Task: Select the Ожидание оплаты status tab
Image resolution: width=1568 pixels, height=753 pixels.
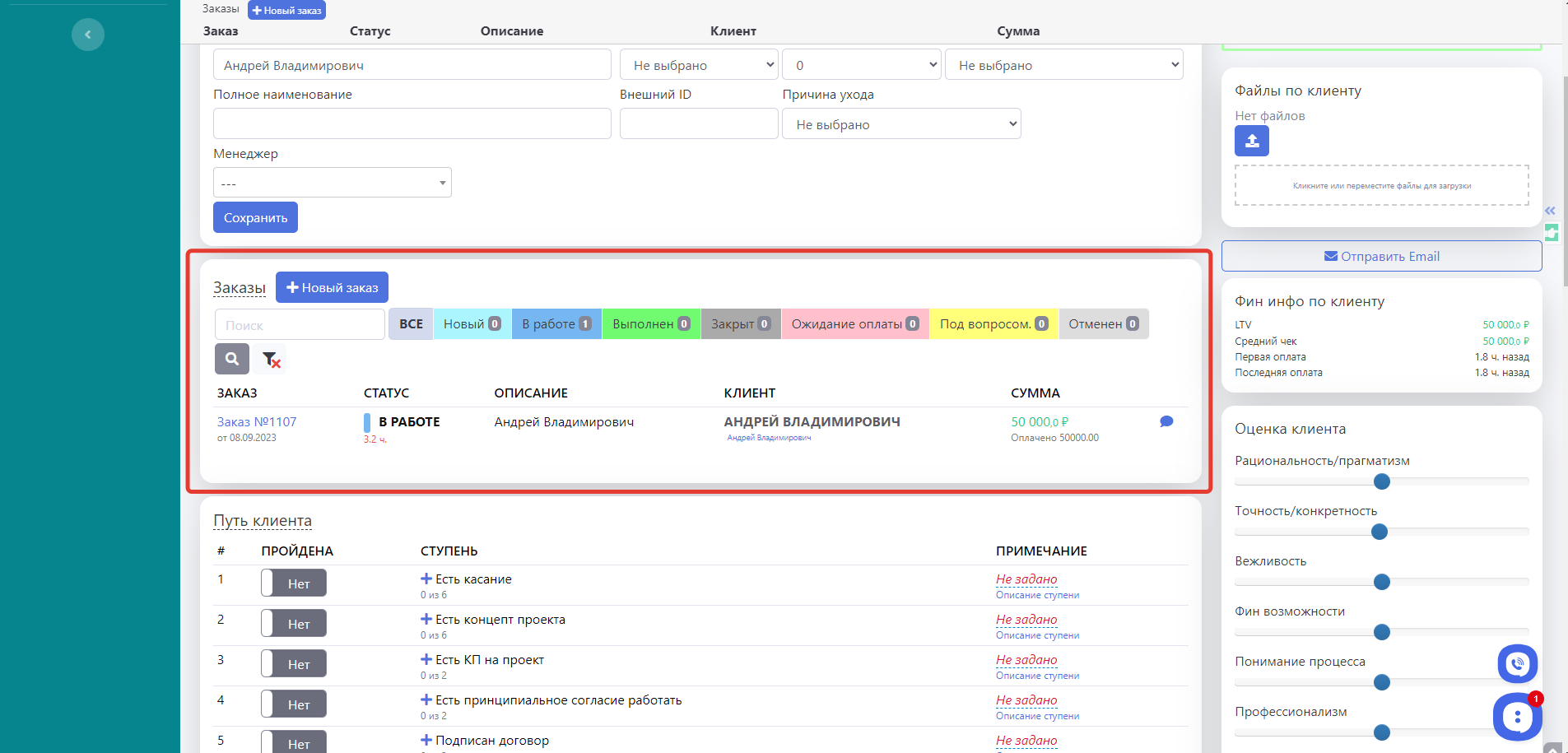Action: [x=854, y=324]
